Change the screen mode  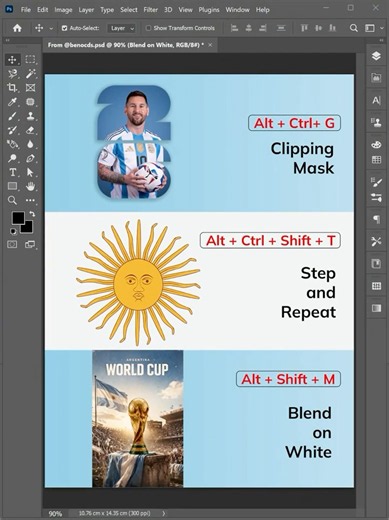click(x=30, y=245)
